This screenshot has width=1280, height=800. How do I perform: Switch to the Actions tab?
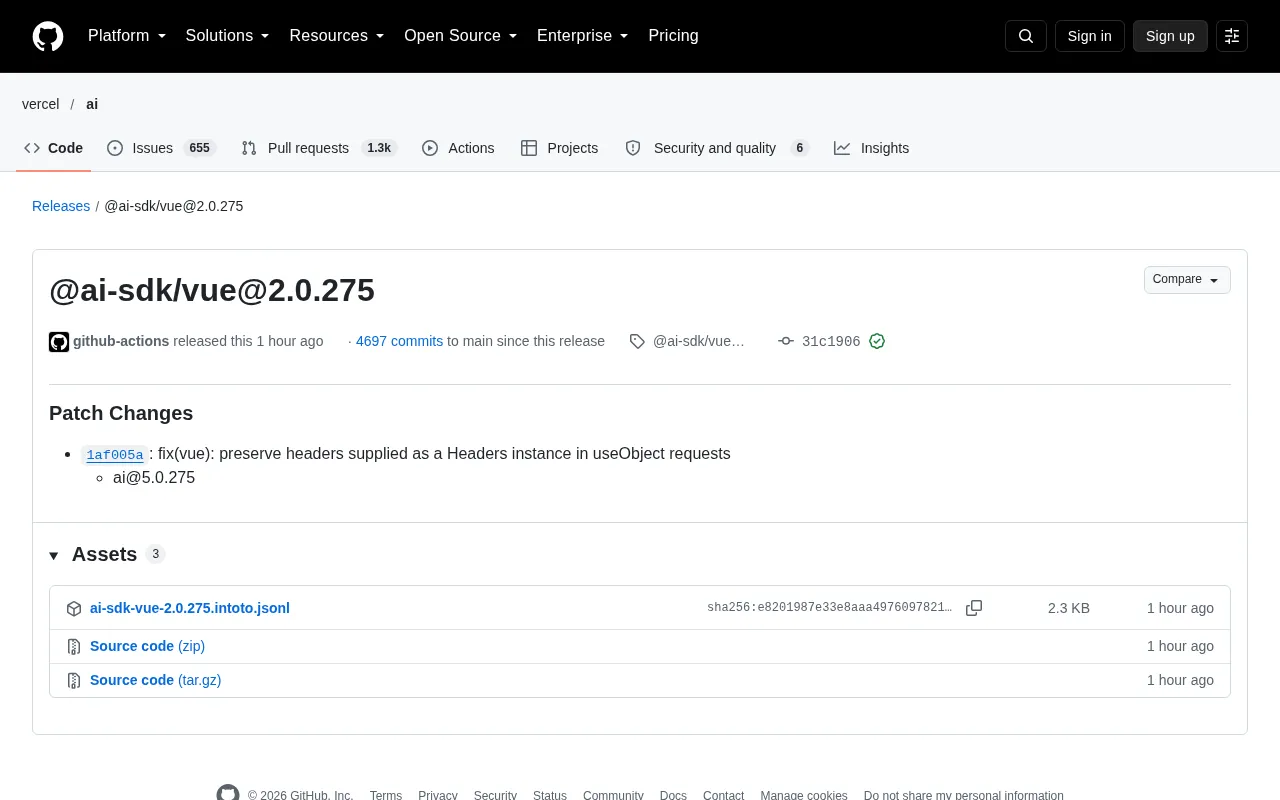click(458, 148)
